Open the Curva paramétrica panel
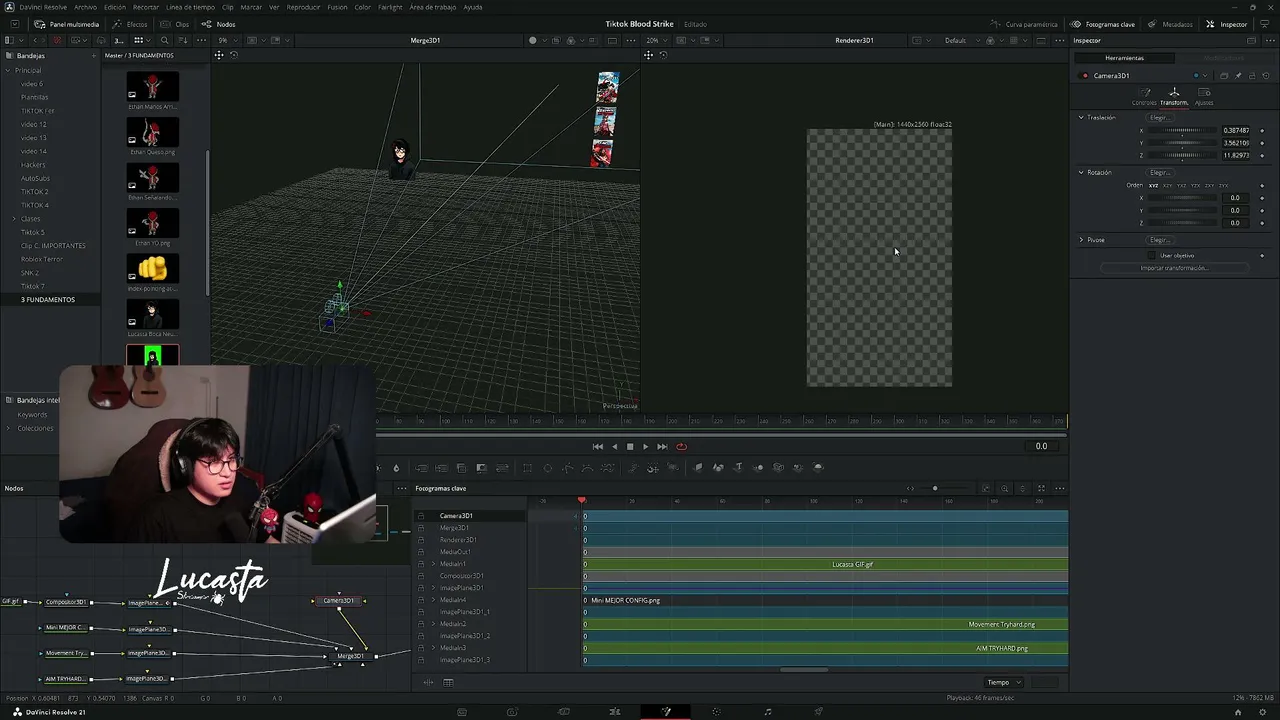This screenshot has width=1280, height=720. pyautogui.click(x=1024, y=24)
